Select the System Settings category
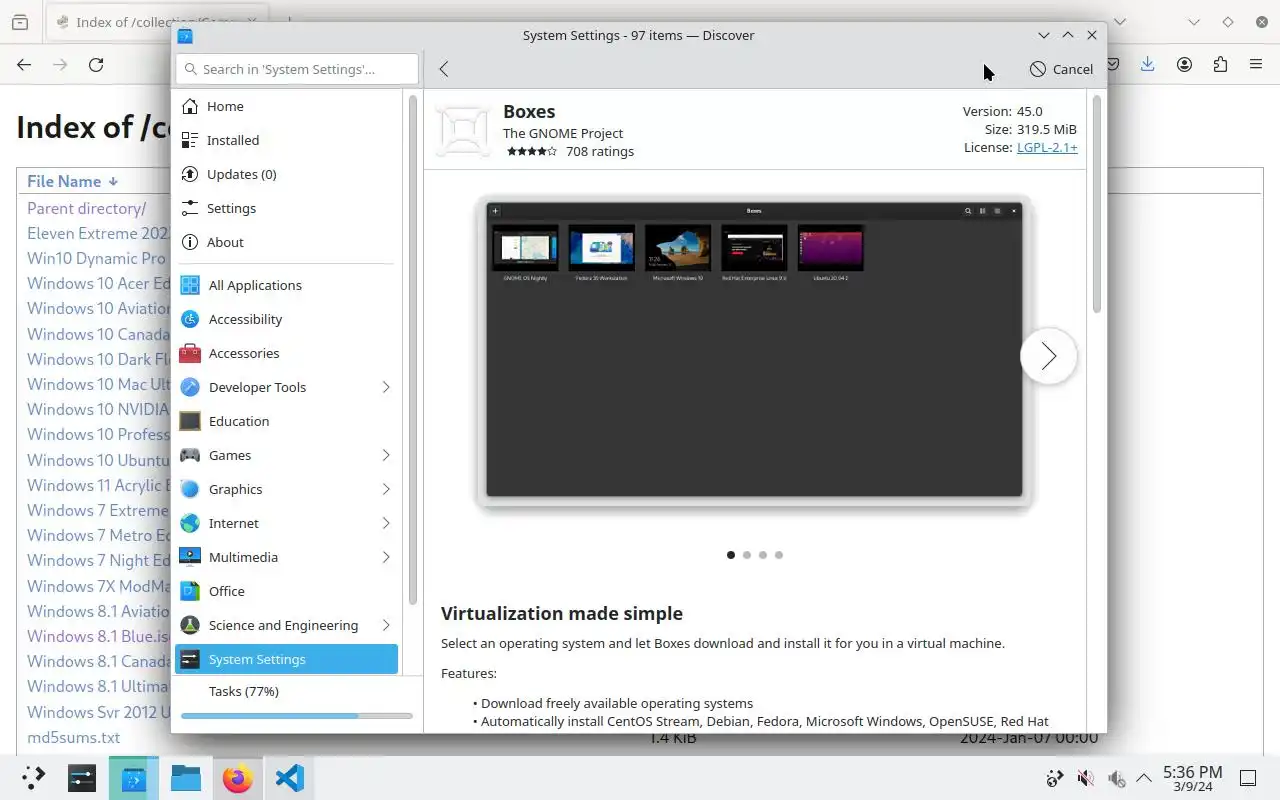Screen dimensions: 1280x800 pos(287,659)
